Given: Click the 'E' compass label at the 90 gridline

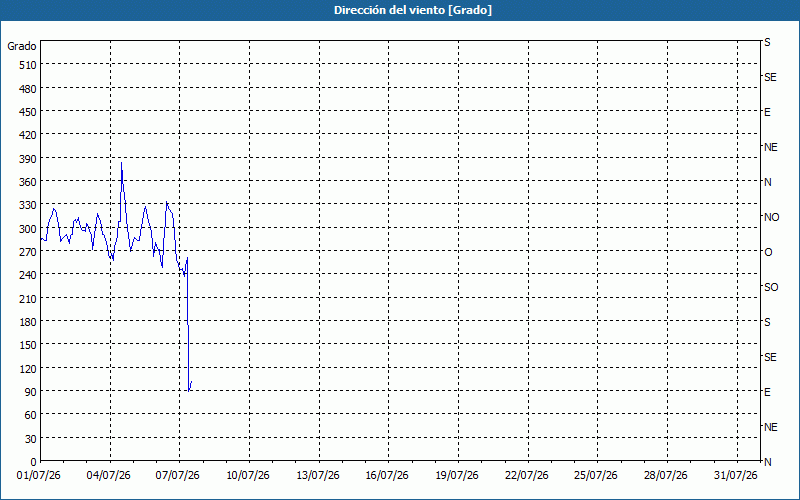Looking at the screenshot, I should point(767,392).
